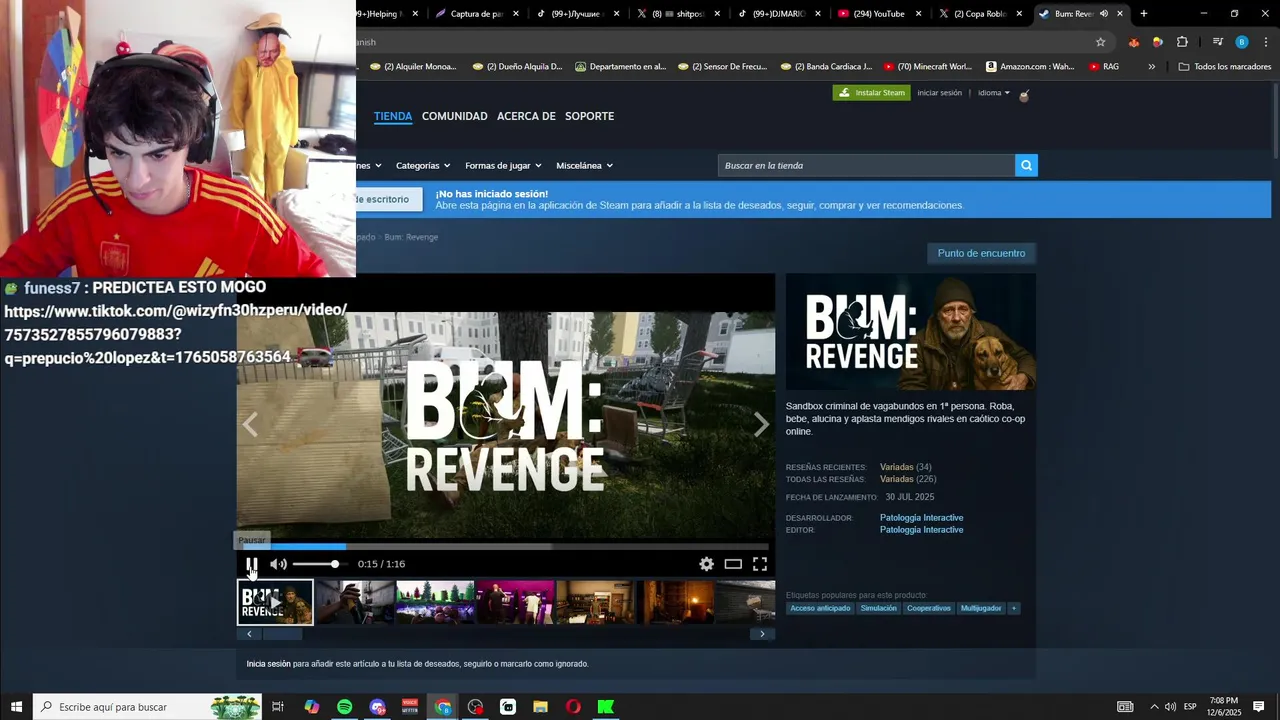Go to next media with right arrow
Screen dimensions: 1280x720
(761, 425)
